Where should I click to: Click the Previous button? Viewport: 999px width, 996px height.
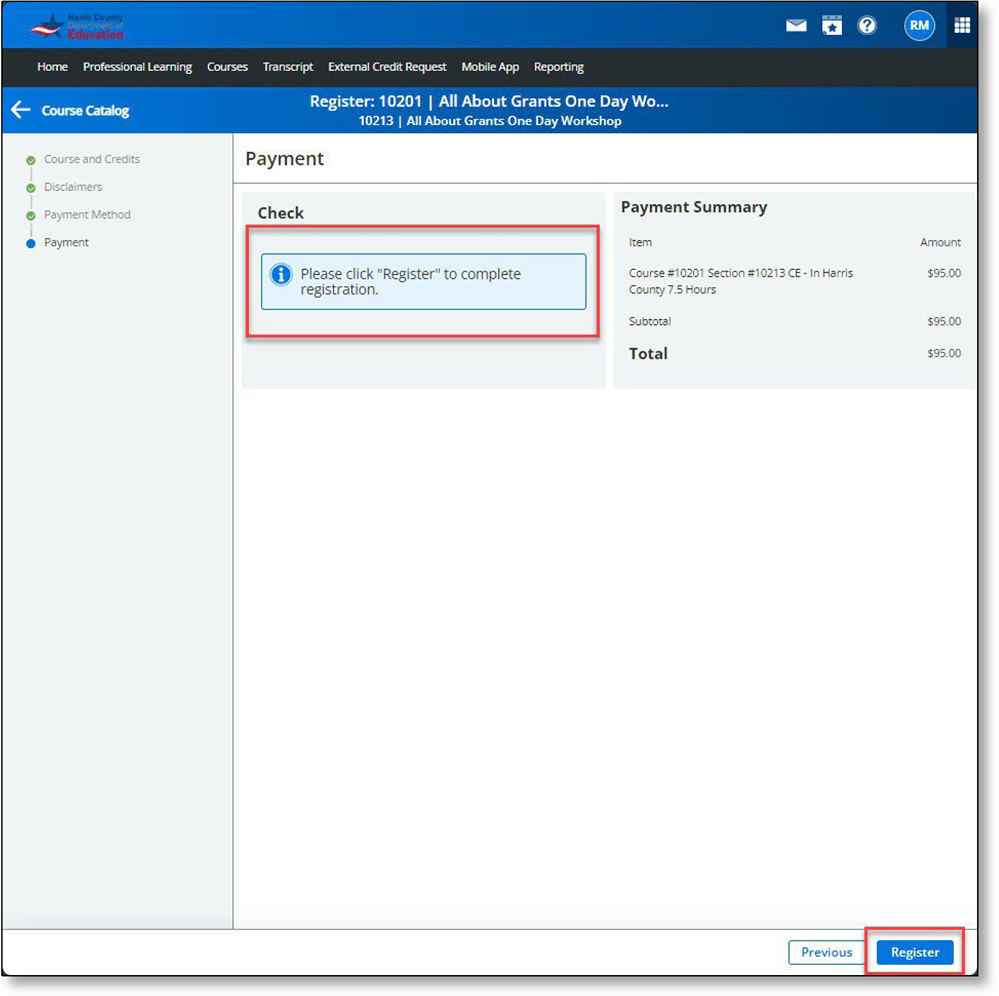827,952
